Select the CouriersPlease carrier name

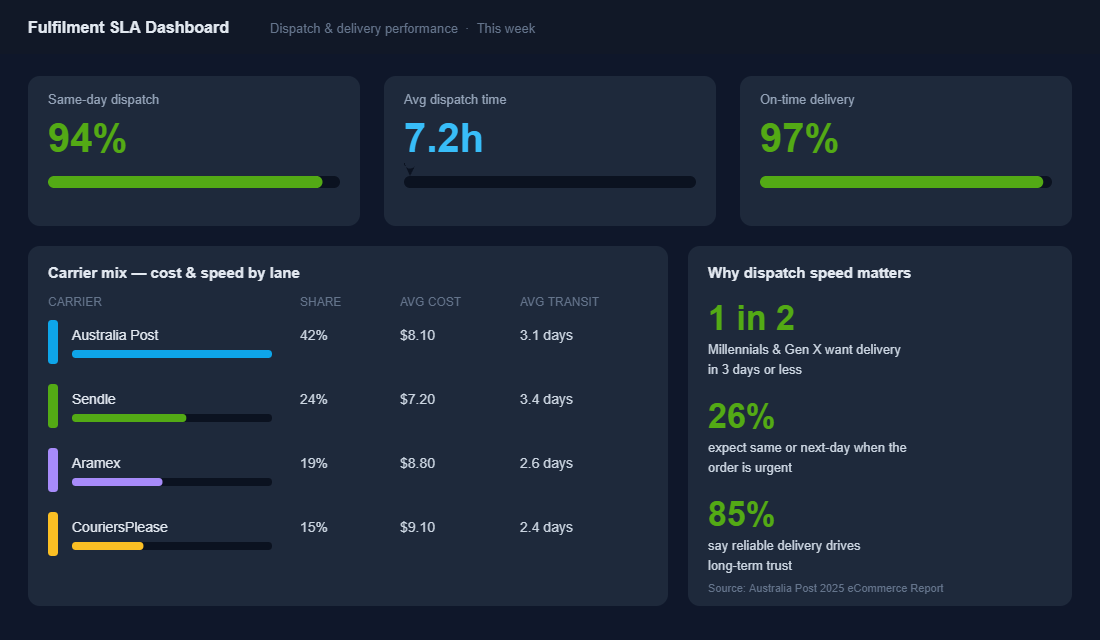[x=120, y=527]
